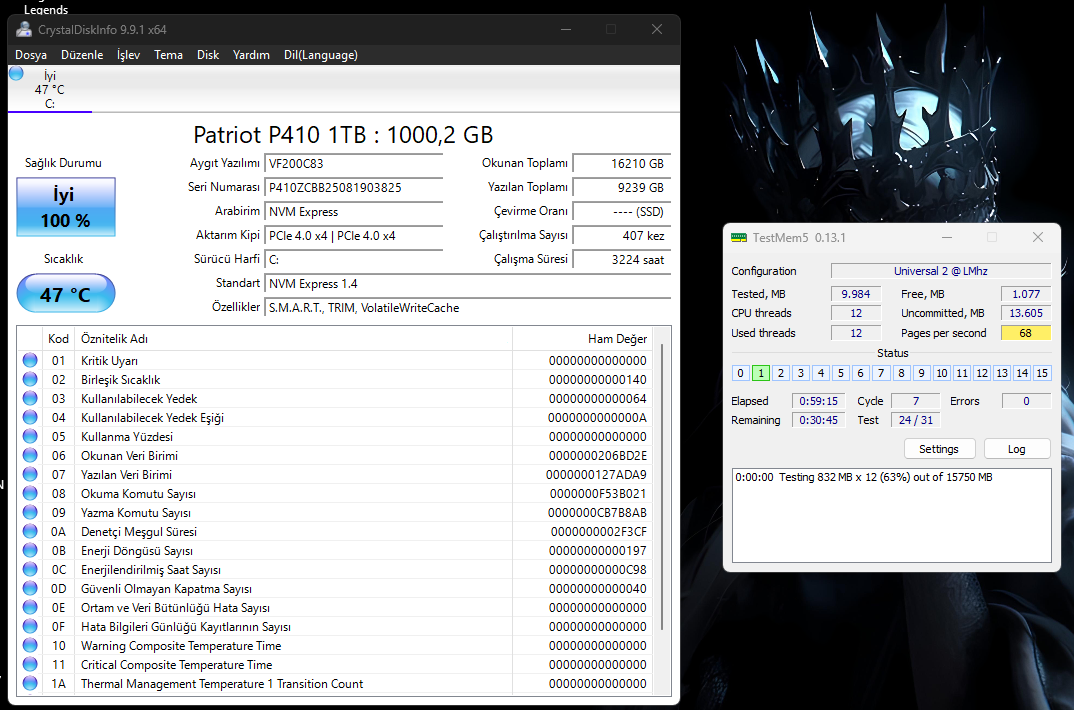The width and height of the screenshot is (1074, 710).
Task: Click the yellow Pages per second value 68
Action: pos(1025,333)
